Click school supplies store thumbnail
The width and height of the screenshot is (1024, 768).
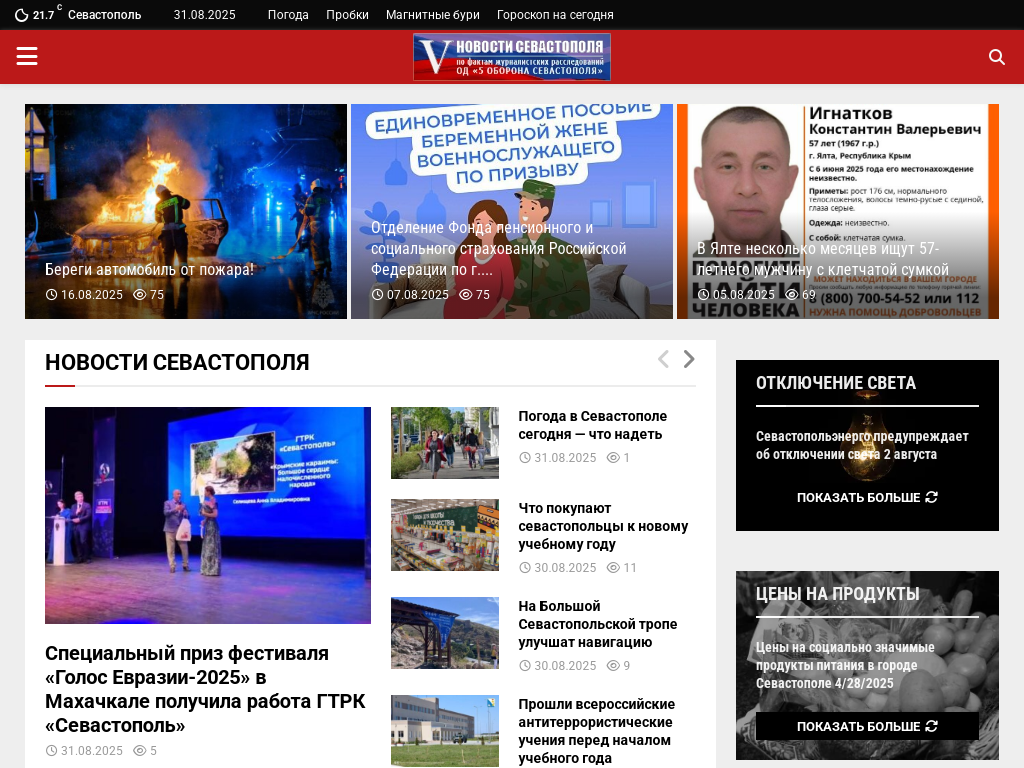point(445,535)
